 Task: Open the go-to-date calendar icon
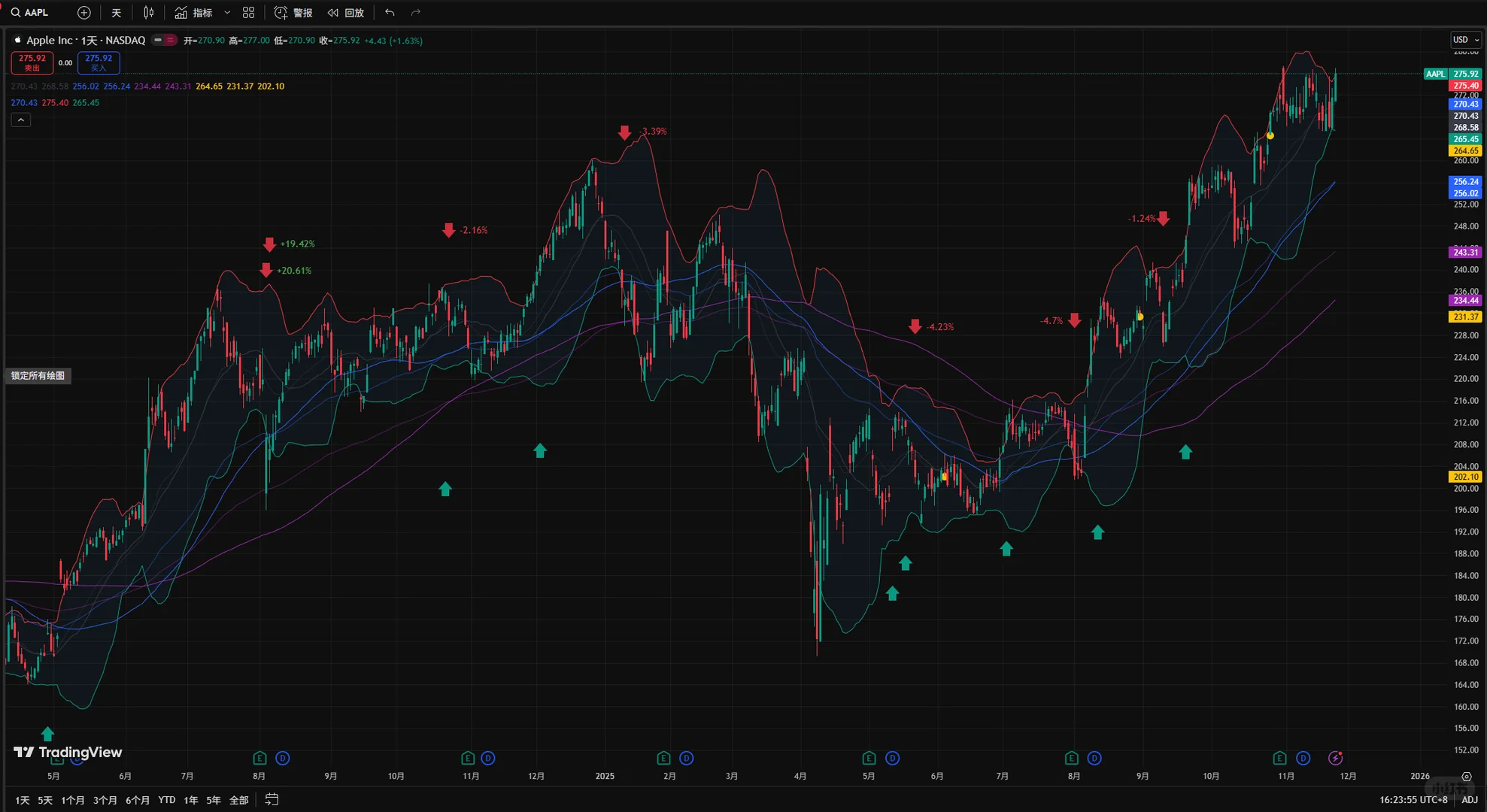(x=272, y=800)
